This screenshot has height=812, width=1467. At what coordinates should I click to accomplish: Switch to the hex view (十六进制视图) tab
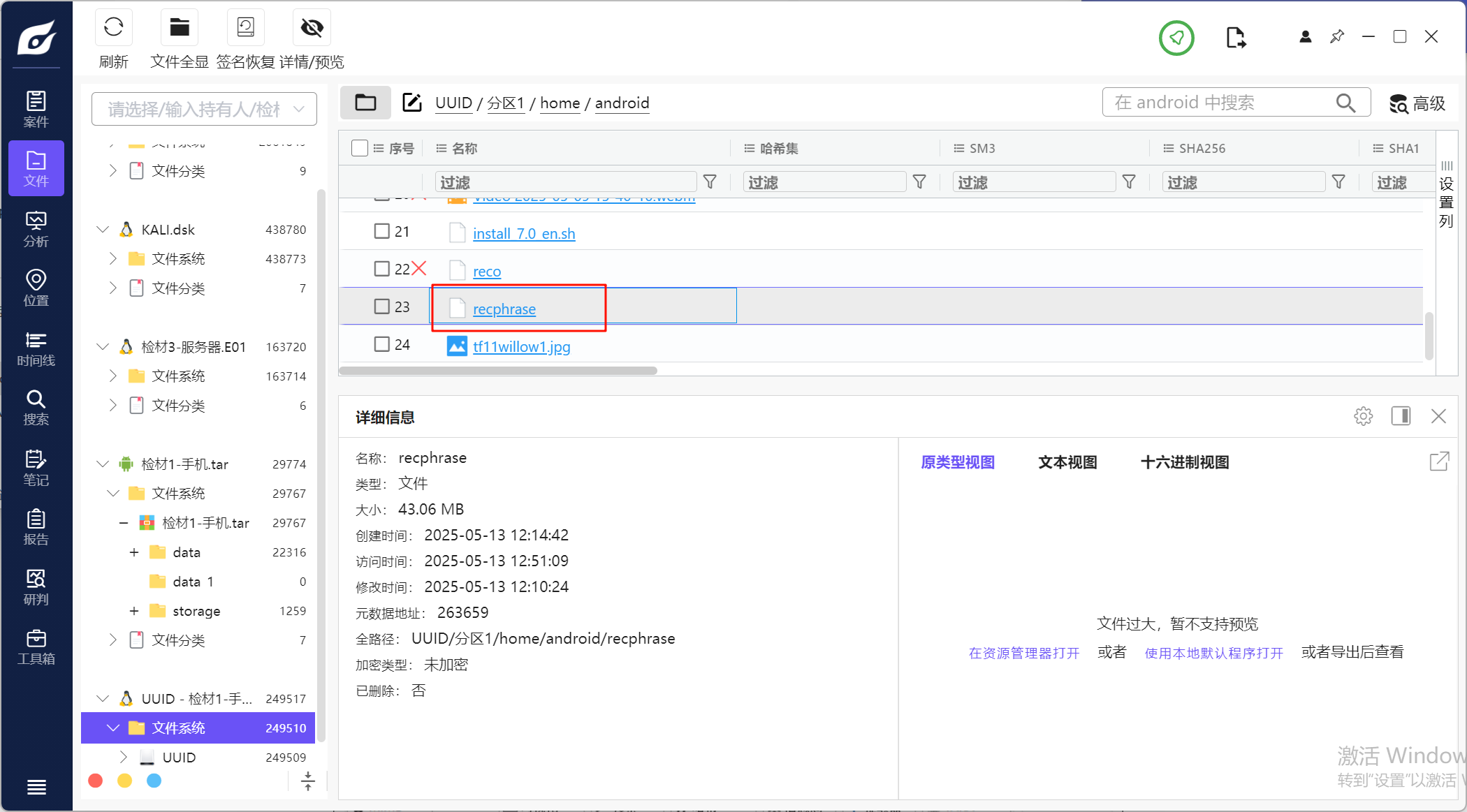(x=1185, y=462)
